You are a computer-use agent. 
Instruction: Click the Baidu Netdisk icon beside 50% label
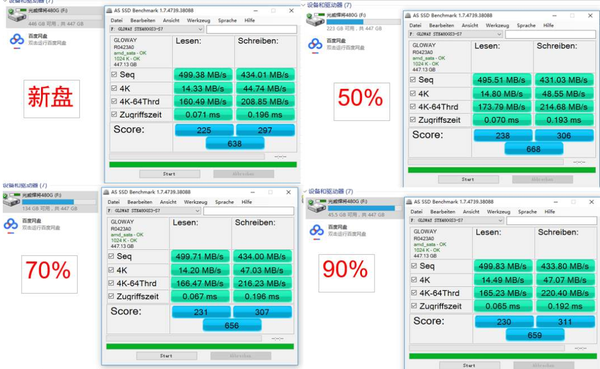[x=315, y=45]
